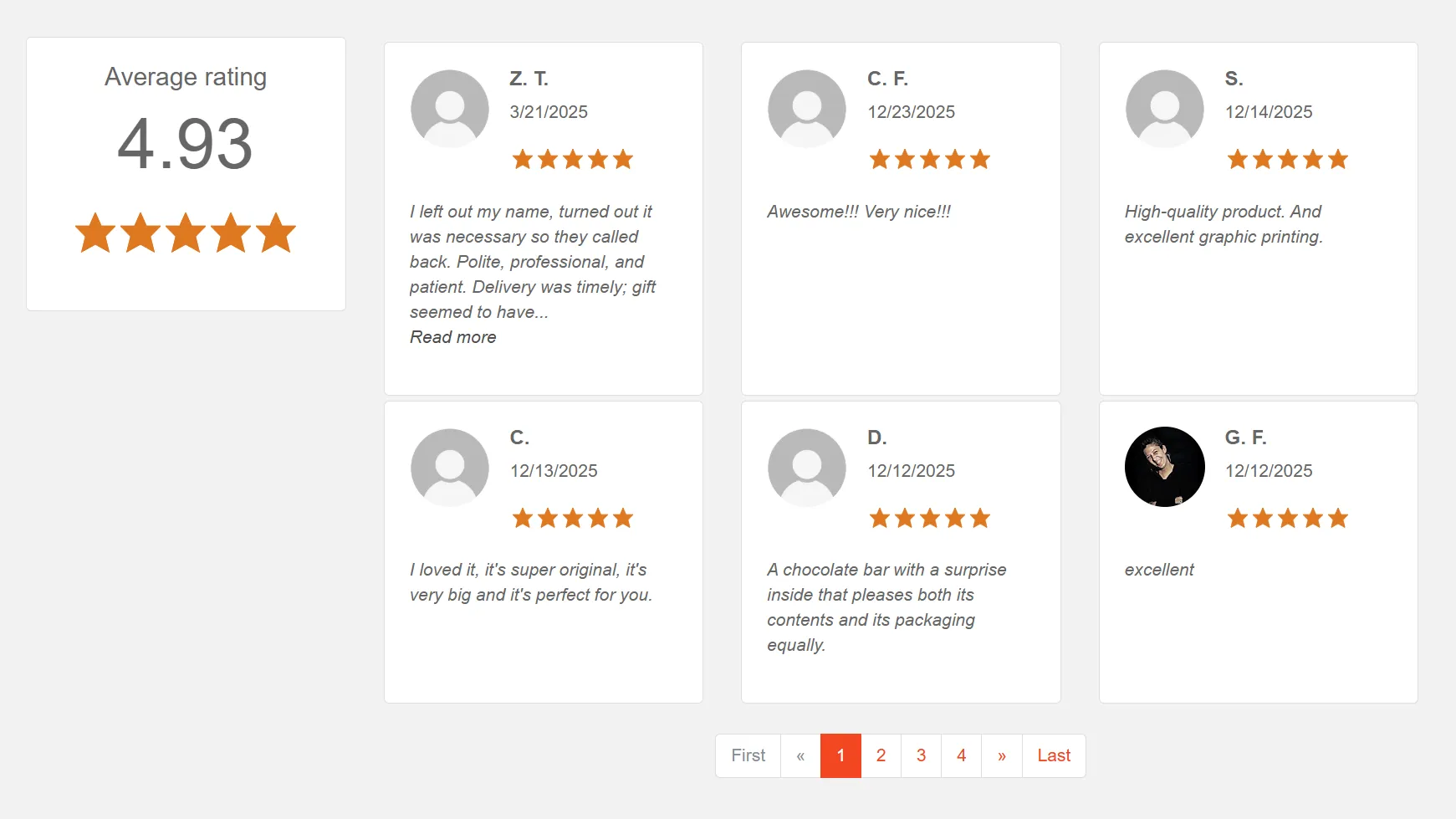Click the first star under Z. T.'s review

coord(523,158)
